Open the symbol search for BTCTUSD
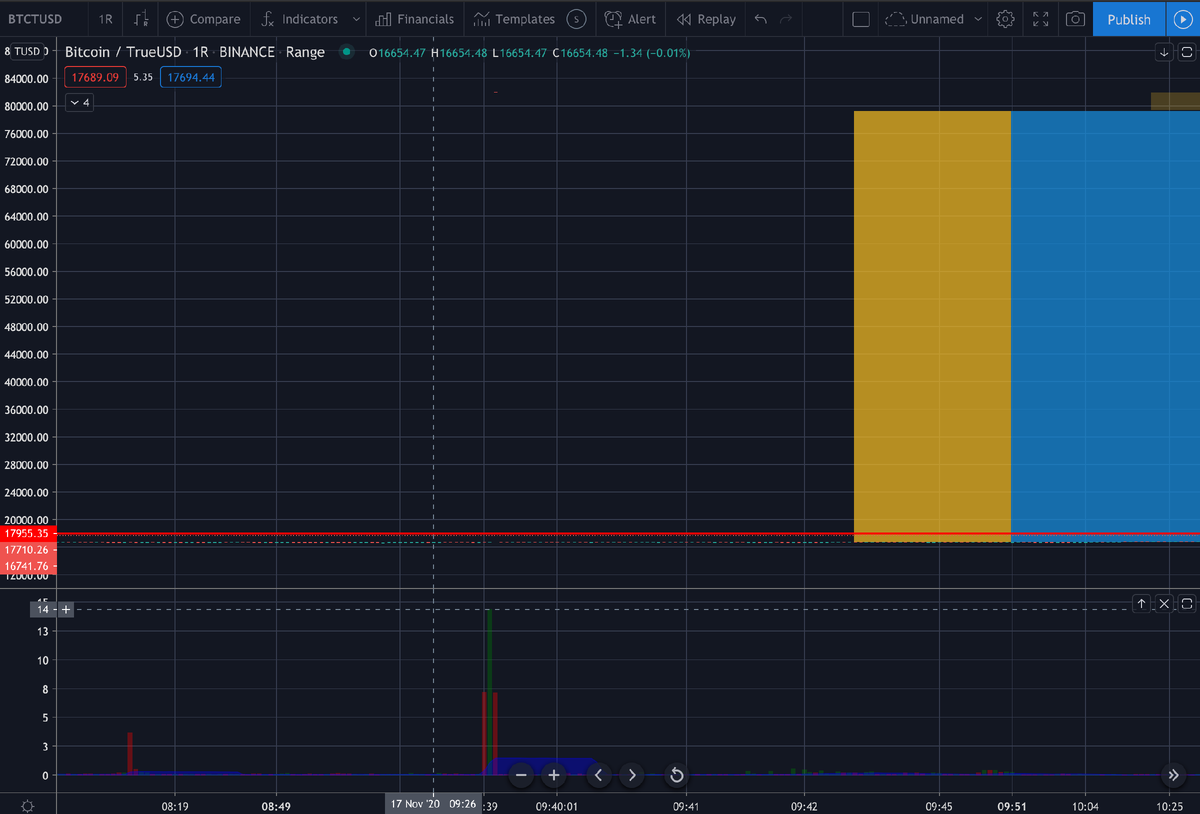Screen dimensions: 1200x814 pos(36,19)
